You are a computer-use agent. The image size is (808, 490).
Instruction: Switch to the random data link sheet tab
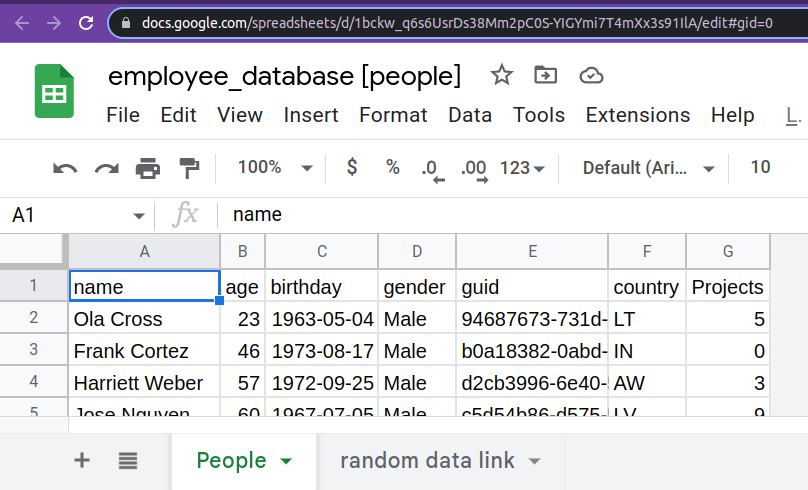[x=440, y=461]
